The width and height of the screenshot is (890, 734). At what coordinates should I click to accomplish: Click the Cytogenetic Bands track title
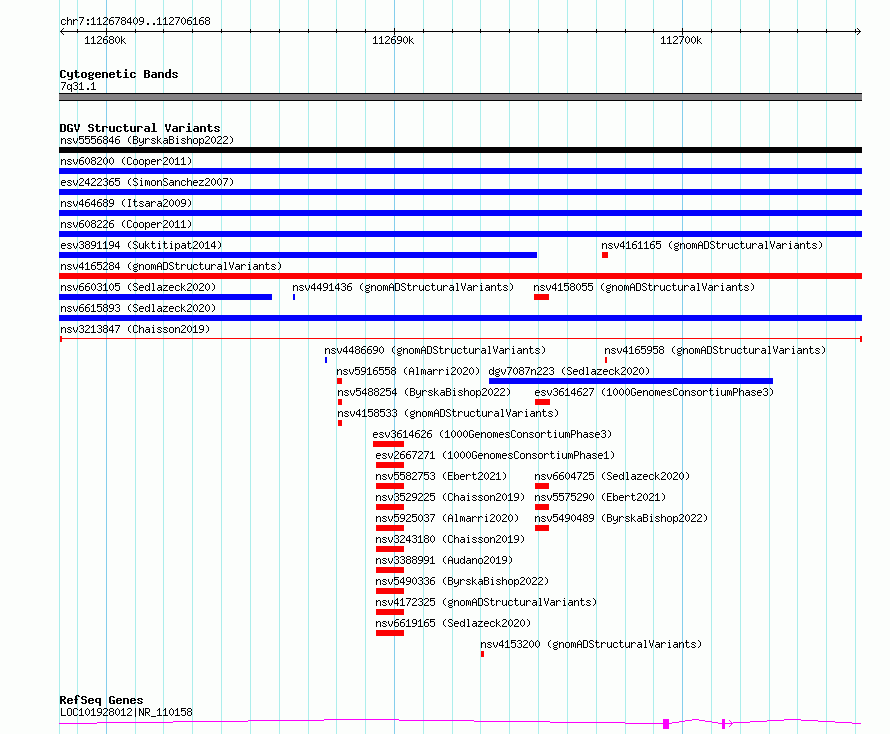(x=119, y=74)
